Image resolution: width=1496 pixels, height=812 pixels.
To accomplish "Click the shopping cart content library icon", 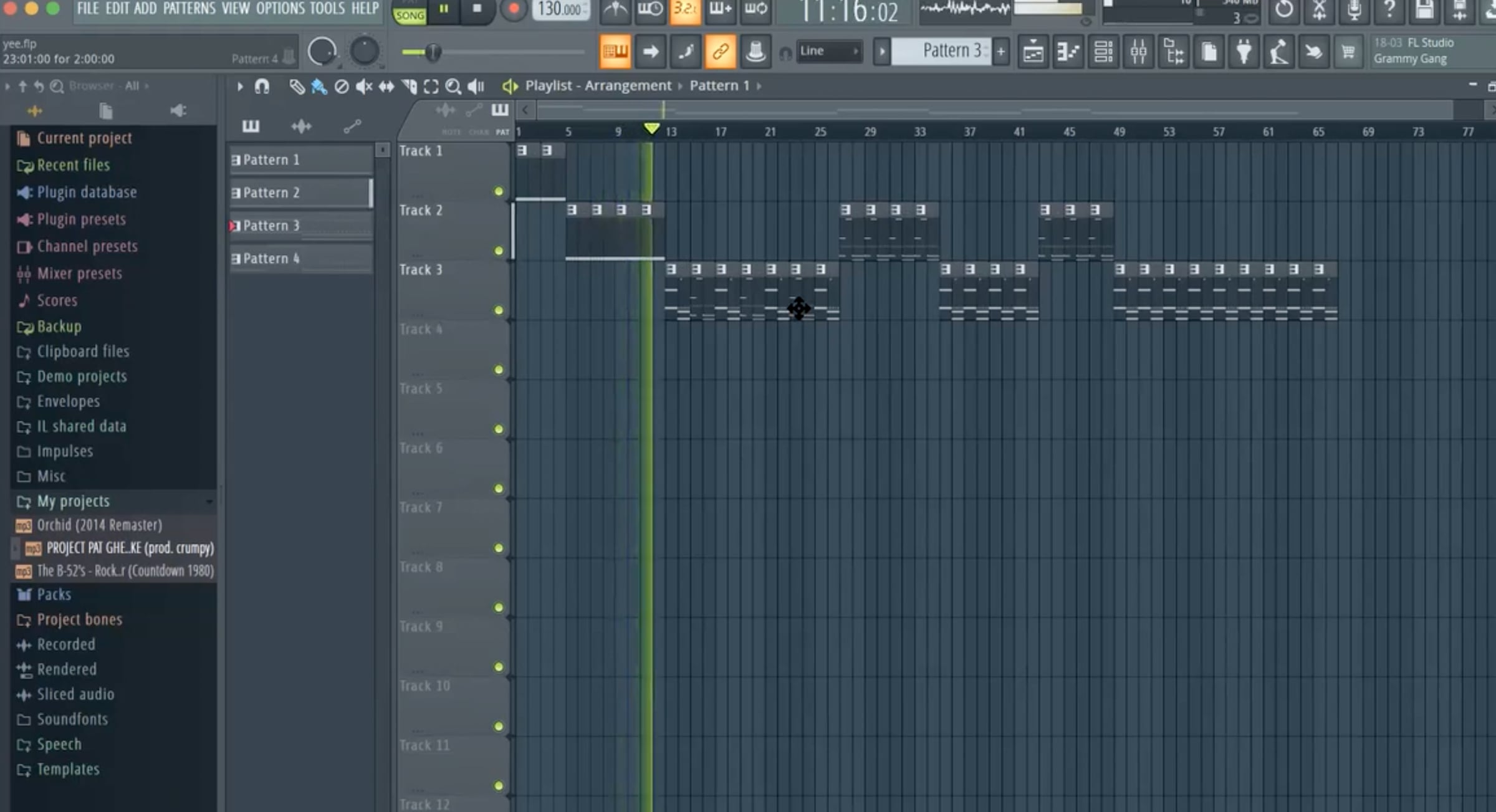I will [1348, 52].
